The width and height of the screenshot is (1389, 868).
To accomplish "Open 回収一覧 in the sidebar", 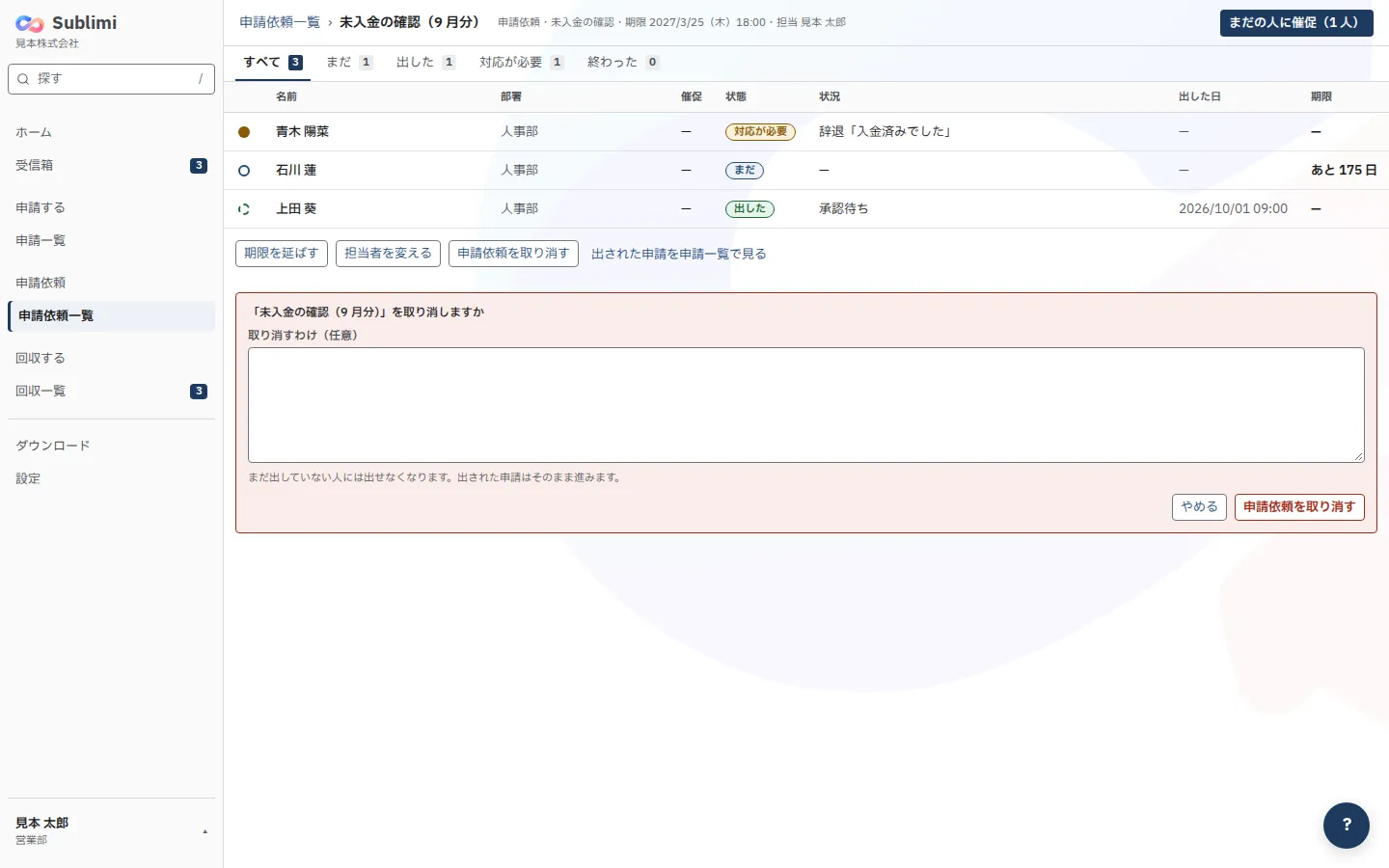I will (111, 392).
